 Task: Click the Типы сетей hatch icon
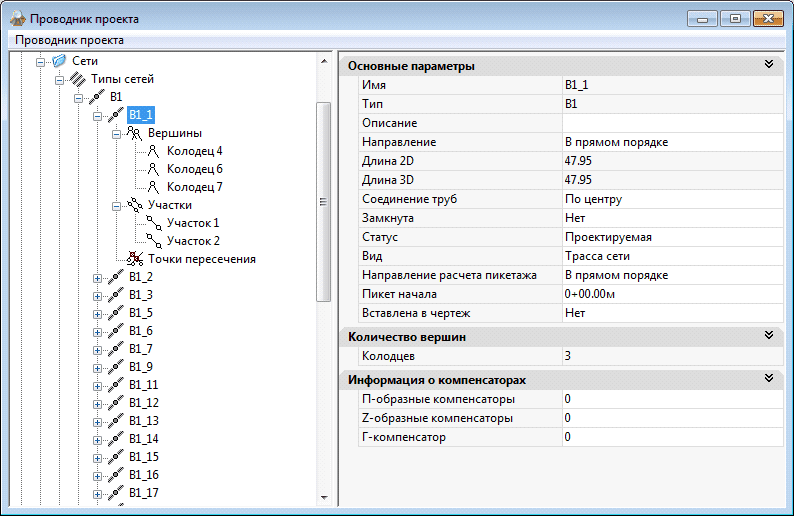point(78,79)
